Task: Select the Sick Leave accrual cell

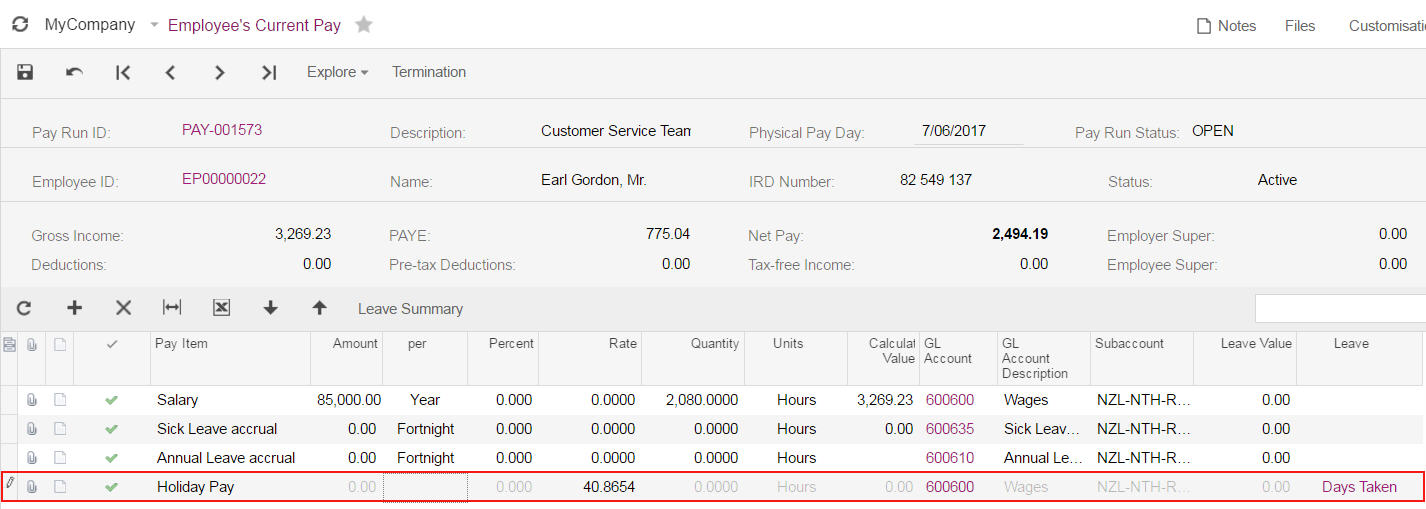Action: [229, 429]
